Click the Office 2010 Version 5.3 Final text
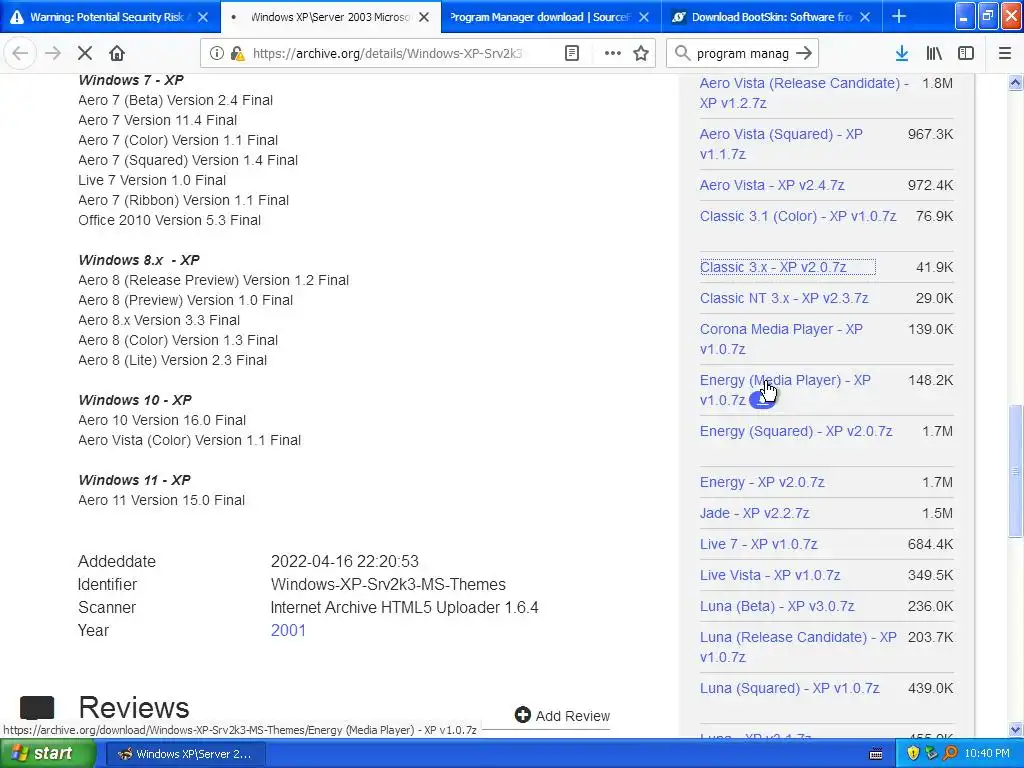This screenshot has width=1024, height=768. point(169,220)
